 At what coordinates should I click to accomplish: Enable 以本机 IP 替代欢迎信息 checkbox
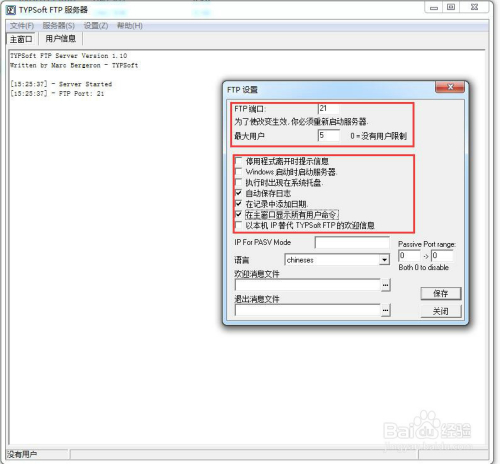(239, 225)
